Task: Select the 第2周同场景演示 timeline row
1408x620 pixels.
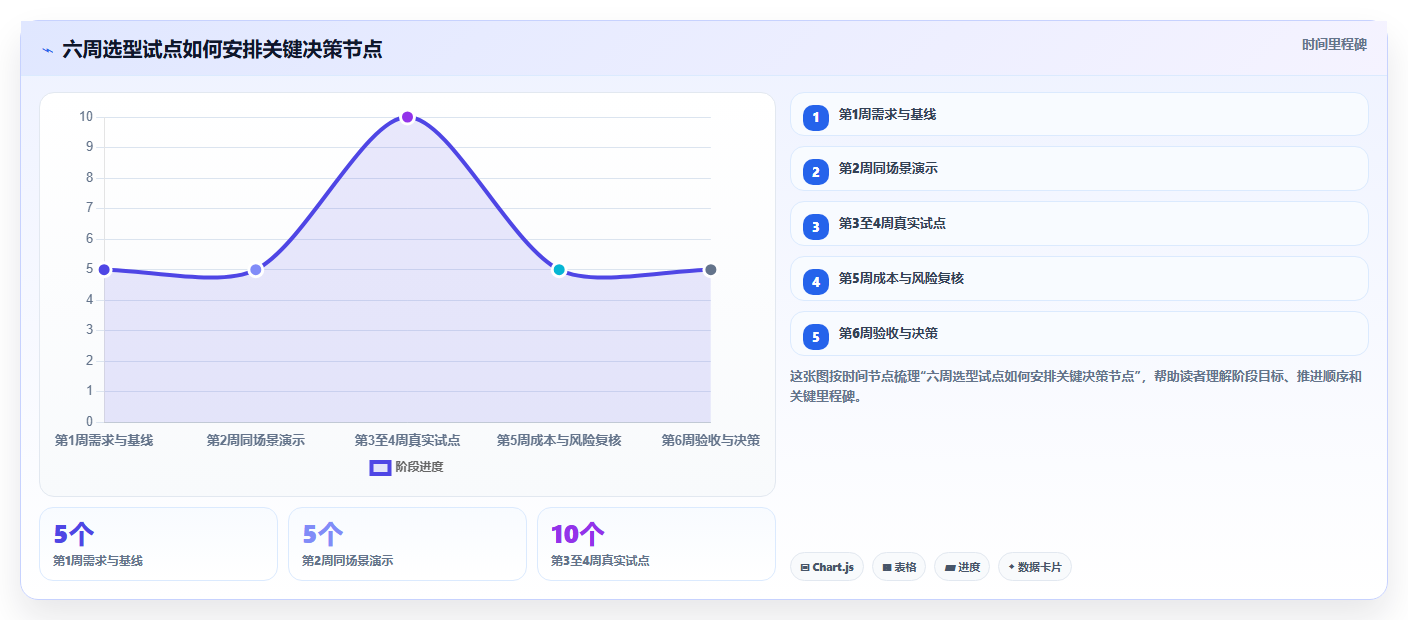Action: pos(1079,169)
